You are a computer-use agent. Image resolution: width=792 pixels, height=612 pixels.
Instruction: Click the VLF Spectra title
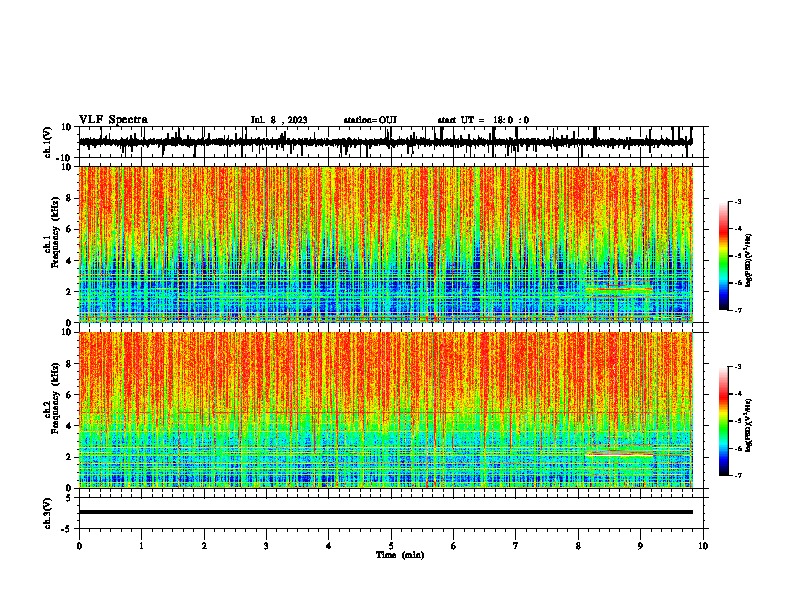point(113,120)
